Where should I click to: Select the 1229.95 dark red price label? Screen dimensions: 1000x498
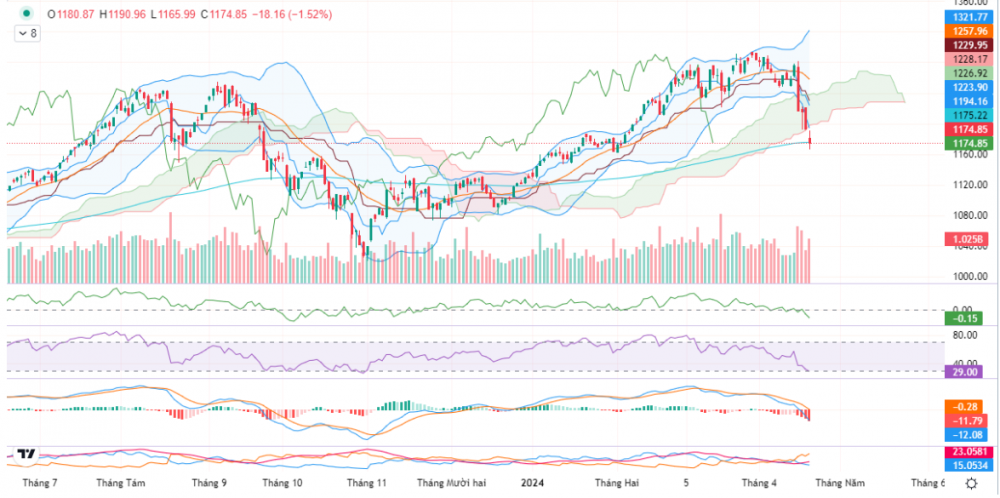point(968,45)
